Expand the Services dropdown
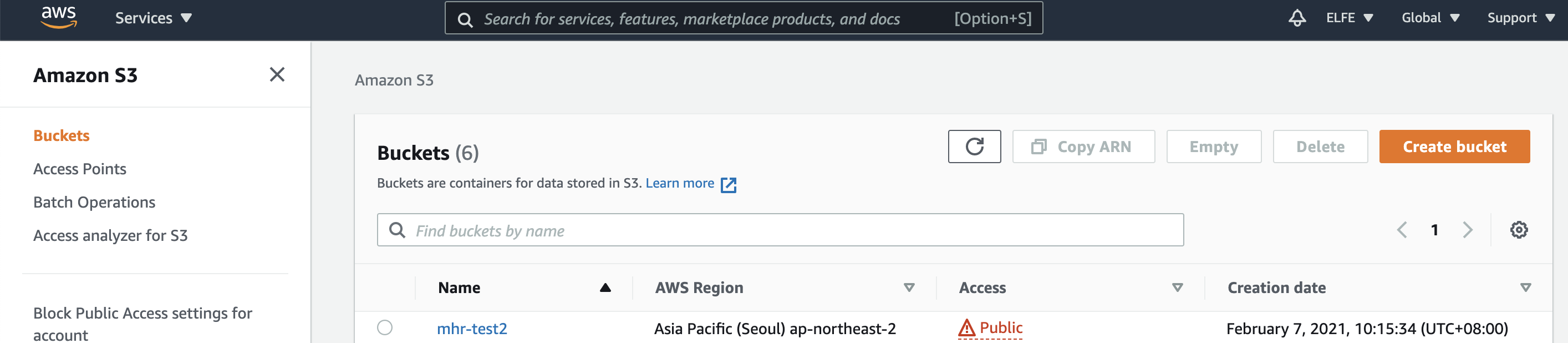 pyautogui.click(x=154, y=18)
